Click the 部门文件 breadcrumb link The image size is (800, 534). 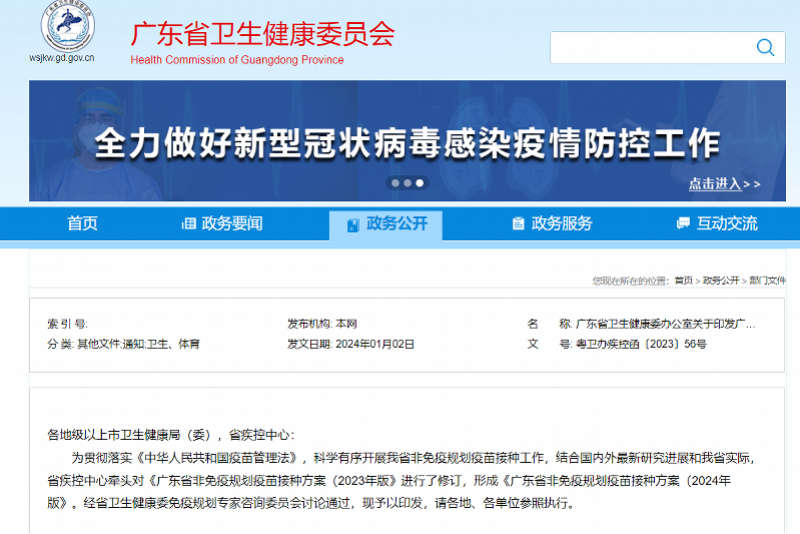(x=767, y=281)
